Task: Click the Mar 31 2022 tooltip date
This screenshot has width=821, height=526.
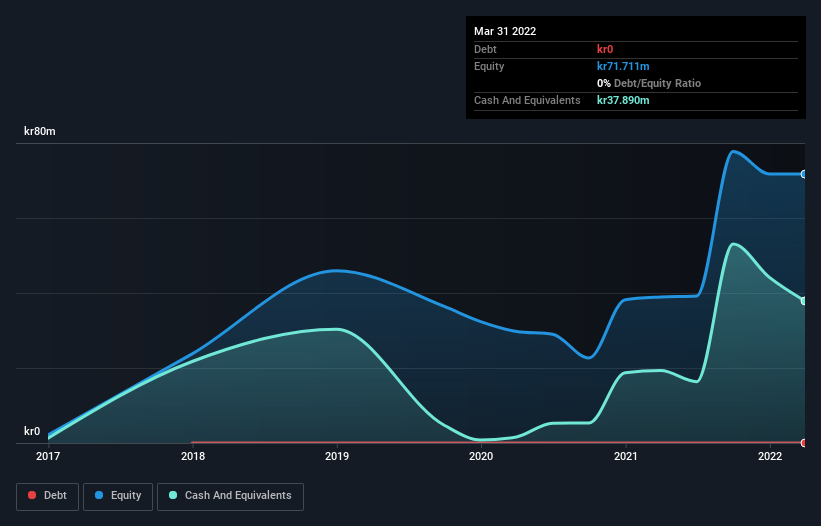Action: (505, 31)
